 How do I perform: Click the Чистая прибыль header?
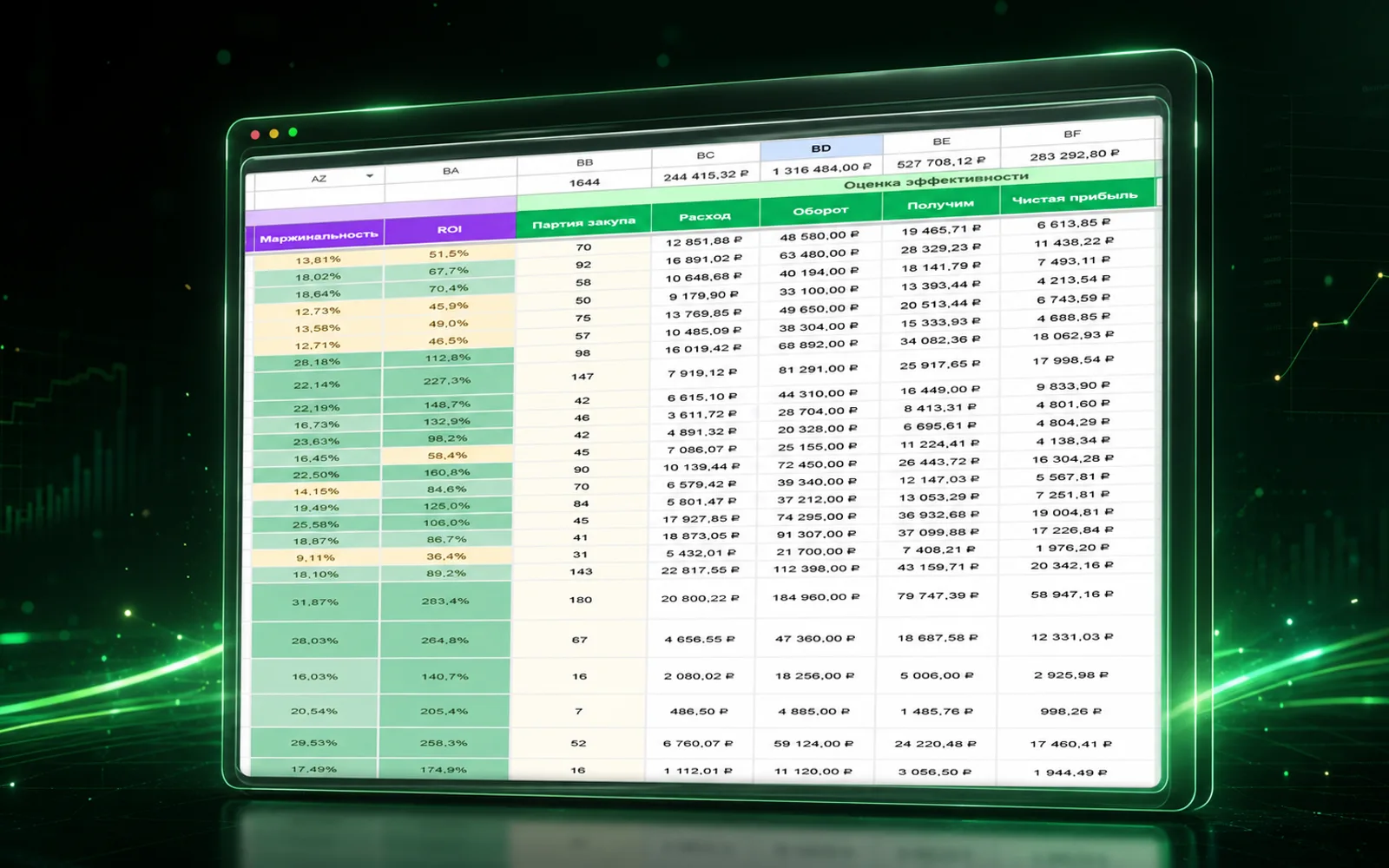(1075, 198)
